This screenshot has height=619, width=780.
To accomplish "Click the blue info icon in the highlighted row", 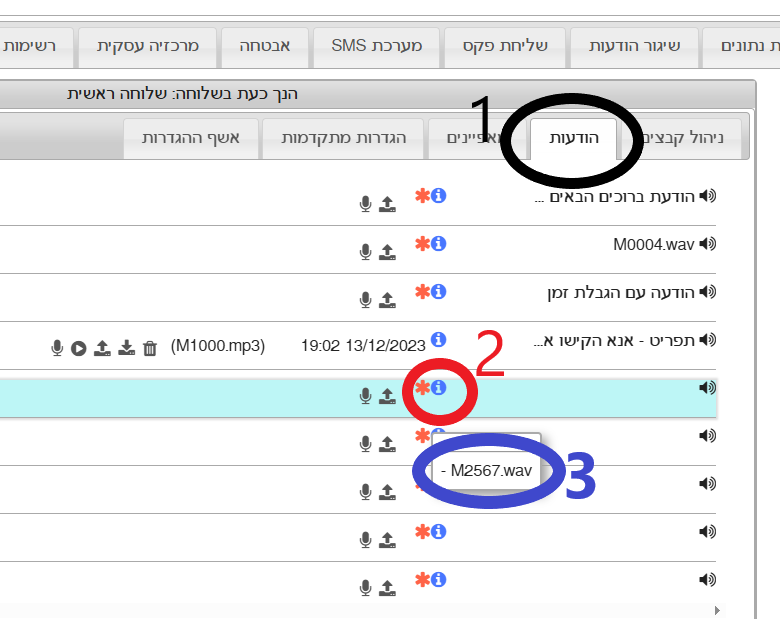I will pyautogui.click(x=438, y=388).
